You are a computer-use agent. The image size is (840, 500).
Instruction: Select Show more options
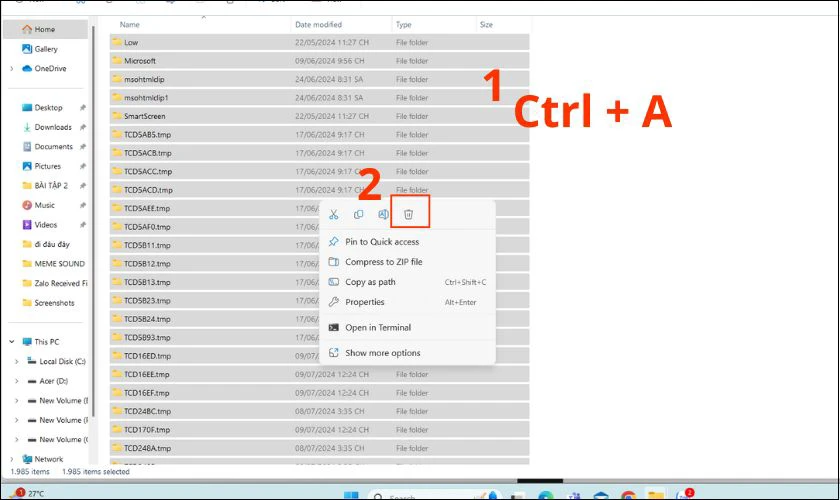[383, 353]
